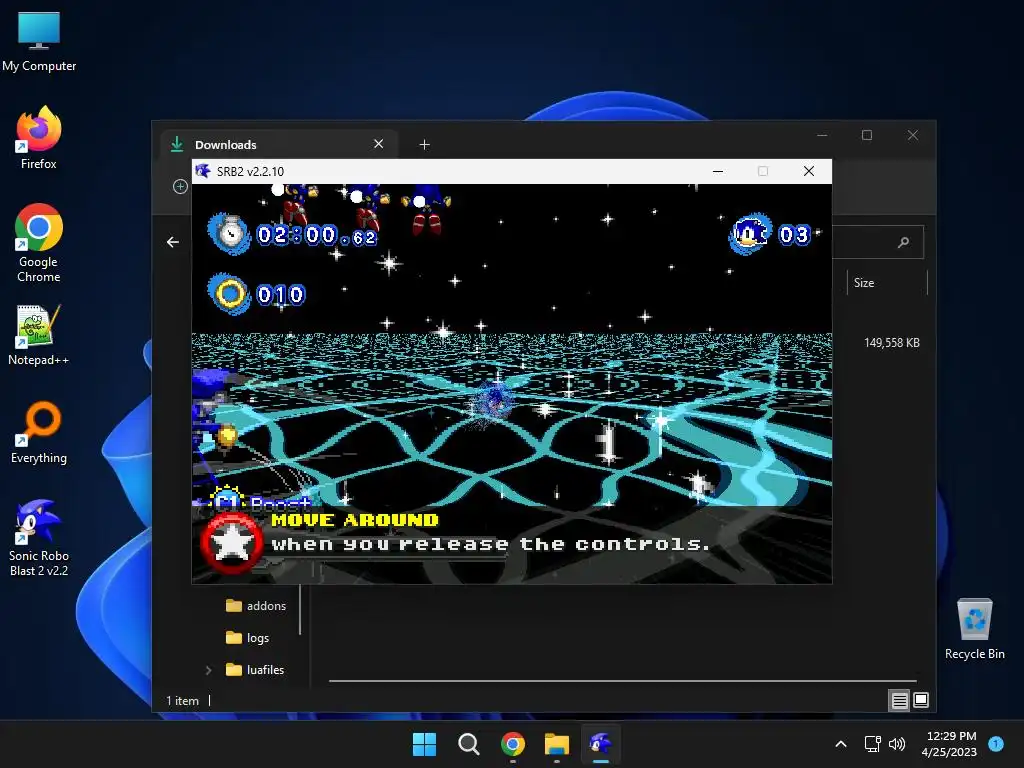This screenshot has height=768, width=1024.
Task: Switch to Chrome in the taskbar
Action: coord(513,744)
